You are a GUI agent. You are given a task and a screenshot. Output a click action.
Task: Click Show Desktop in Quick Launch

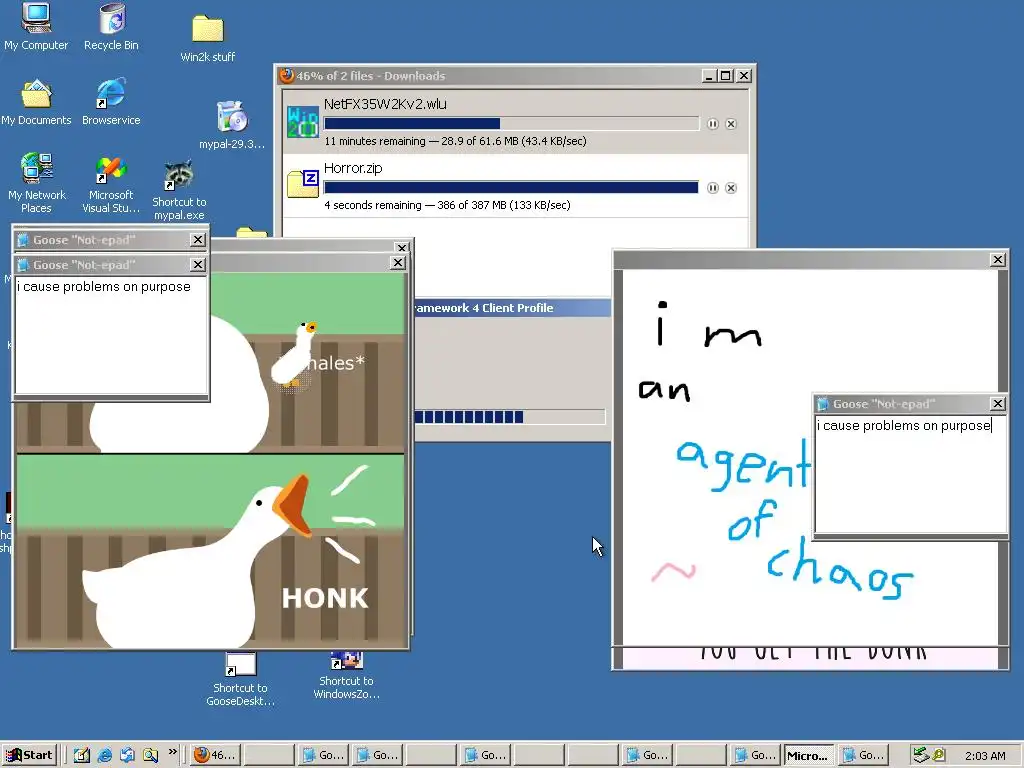(81, 755)
